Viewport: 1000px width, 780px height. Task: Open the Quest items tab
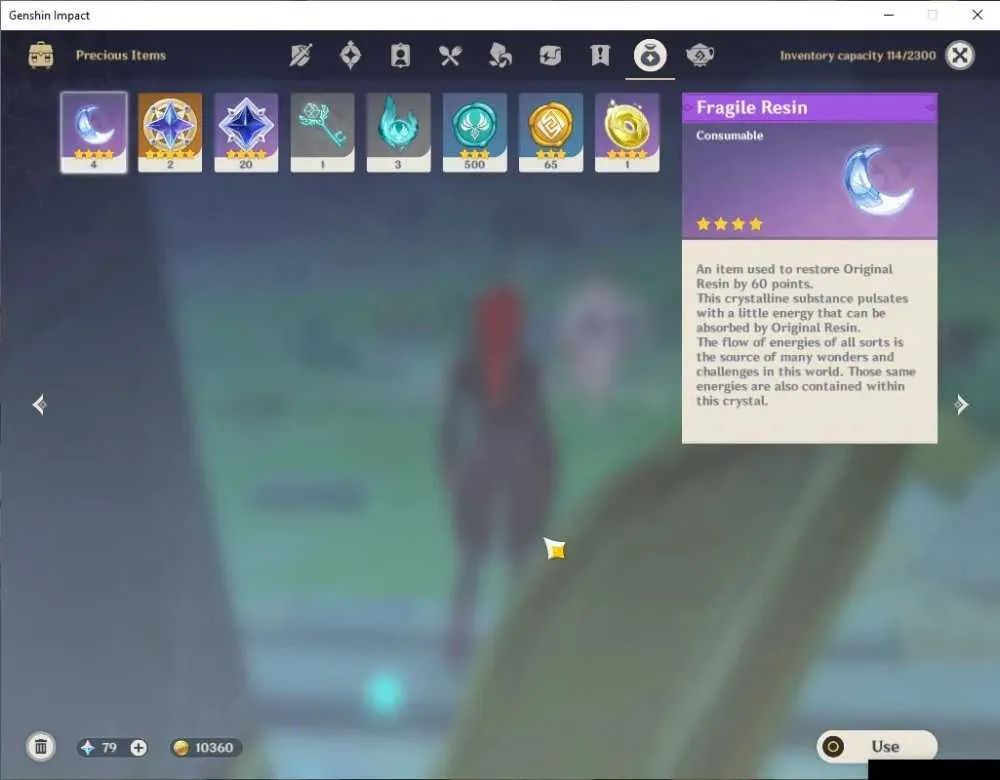pos(599,55)
